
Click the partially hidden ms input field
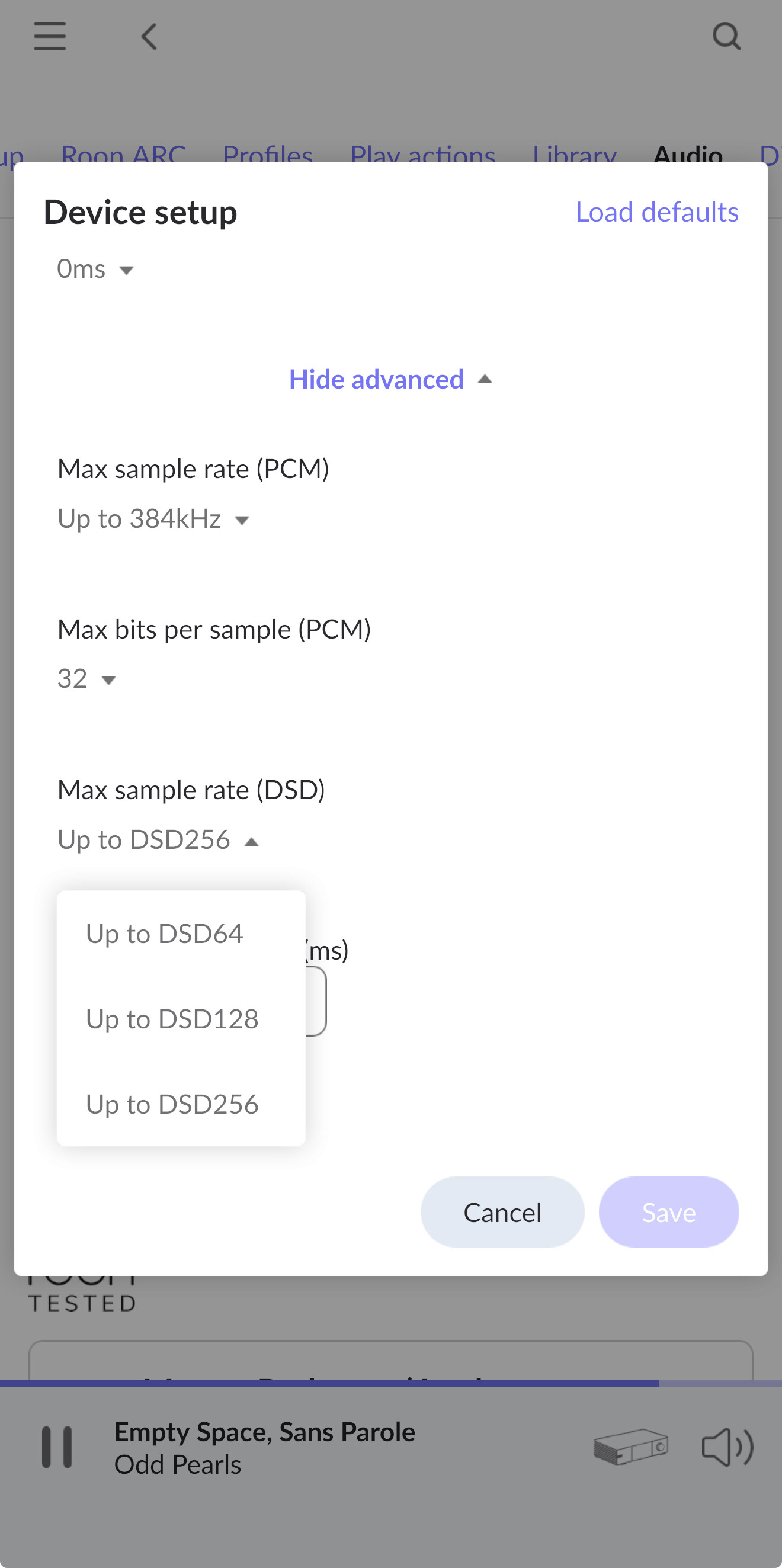[x=316, y=1001]
